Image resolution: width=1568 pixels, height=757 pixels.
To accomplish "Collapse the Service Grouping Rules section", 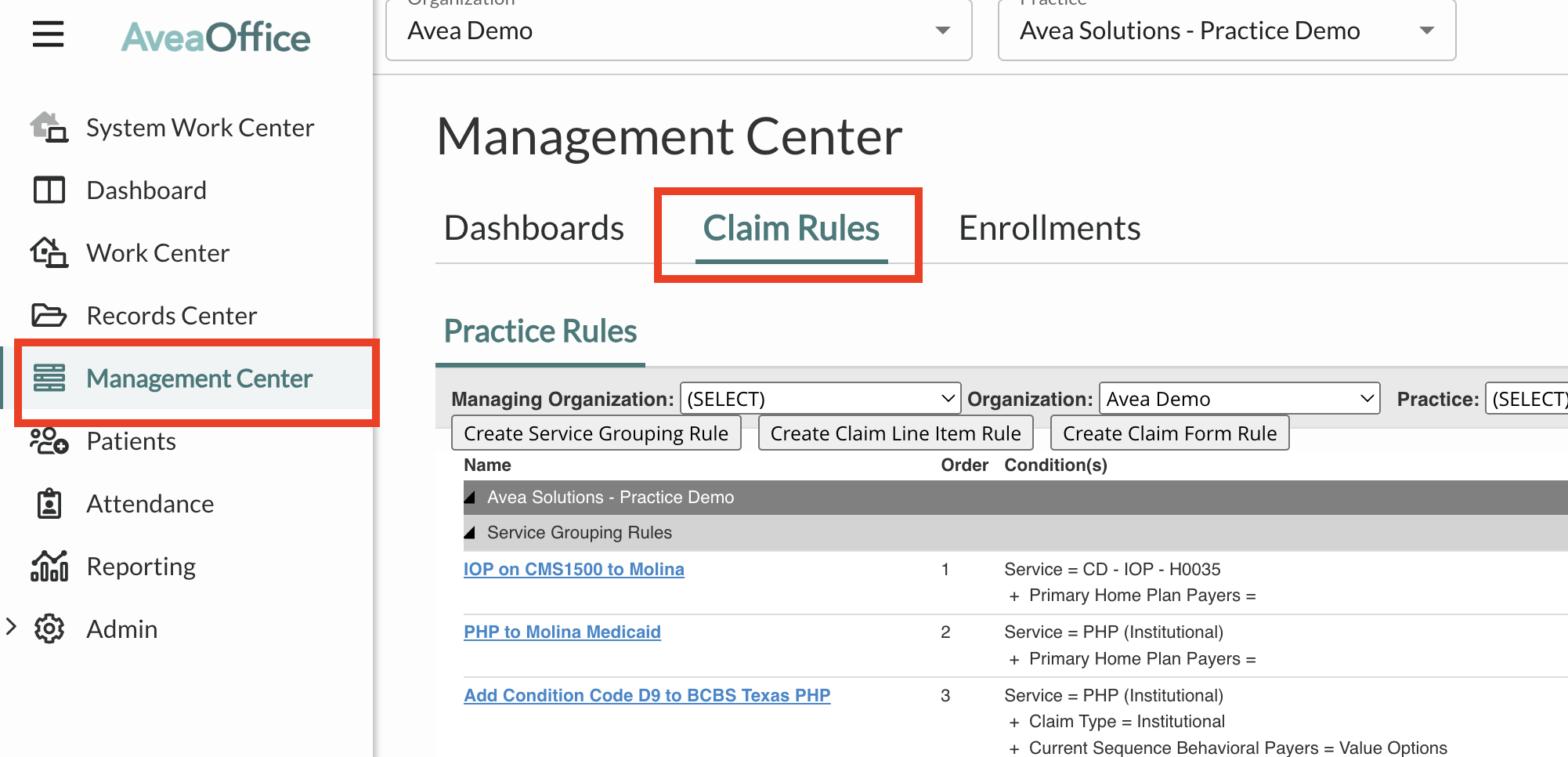I will (x=470, y=533).
